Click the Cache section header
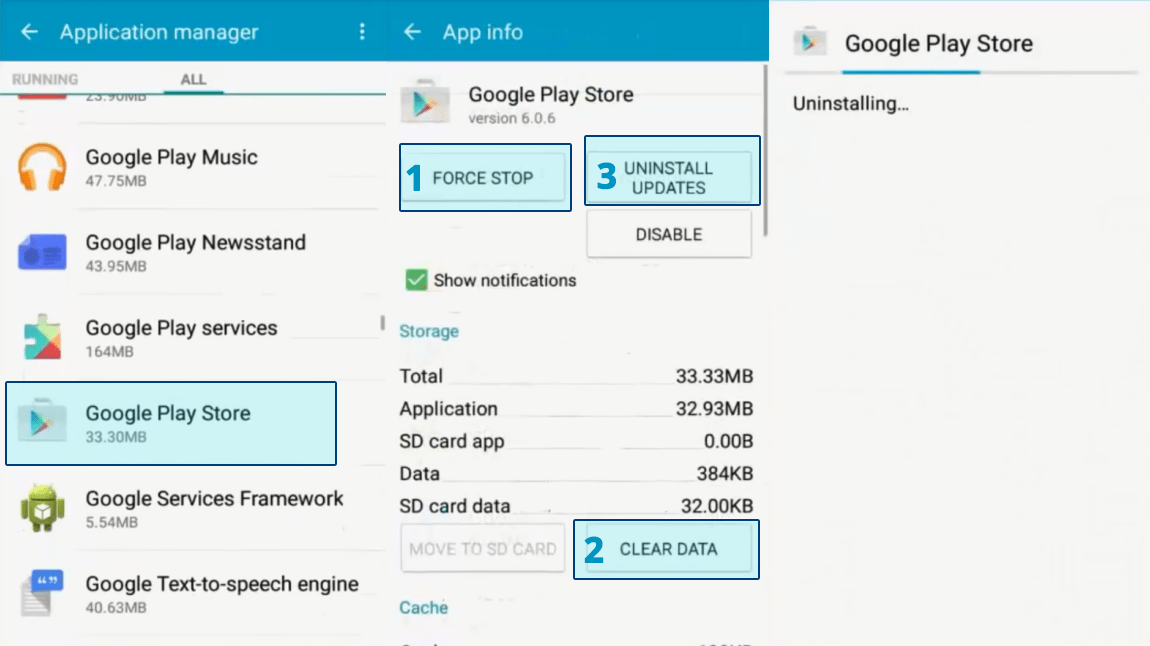Image resolution: width=1150 pixels, height=646 pixels. (x=423, y=607)
